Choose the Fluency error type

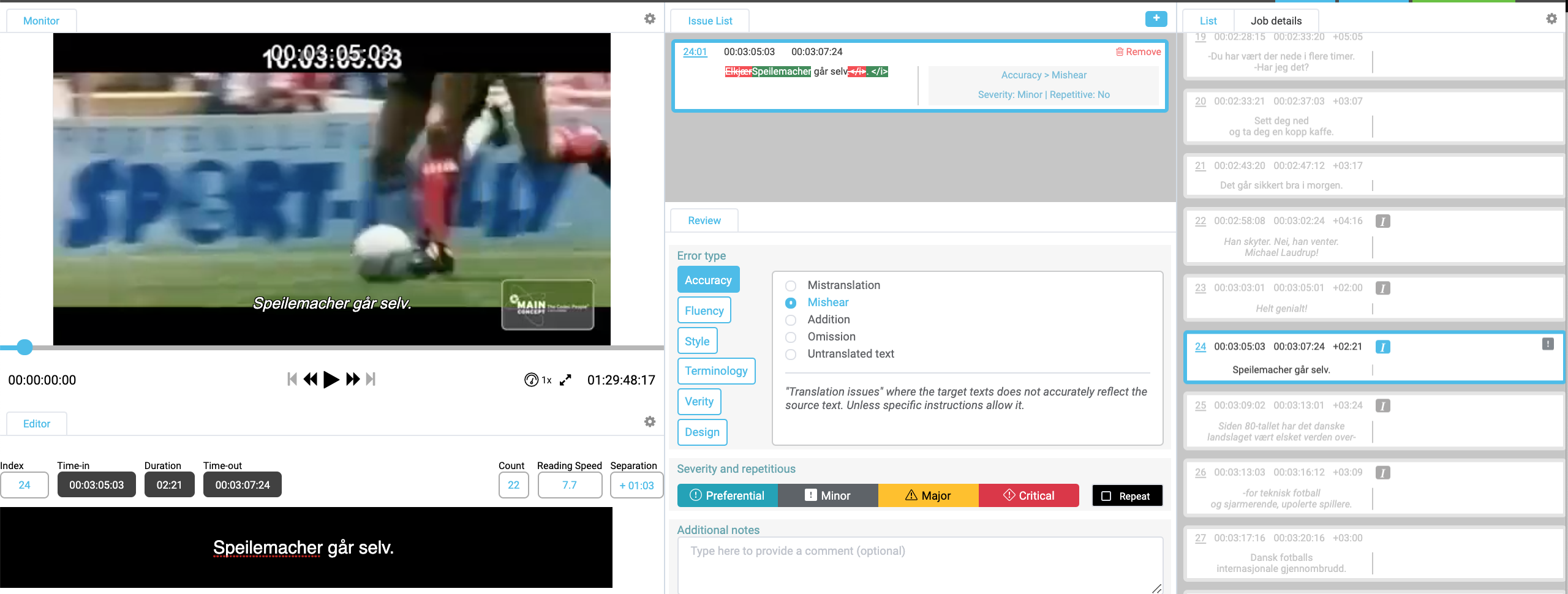(x=704, y=310)
